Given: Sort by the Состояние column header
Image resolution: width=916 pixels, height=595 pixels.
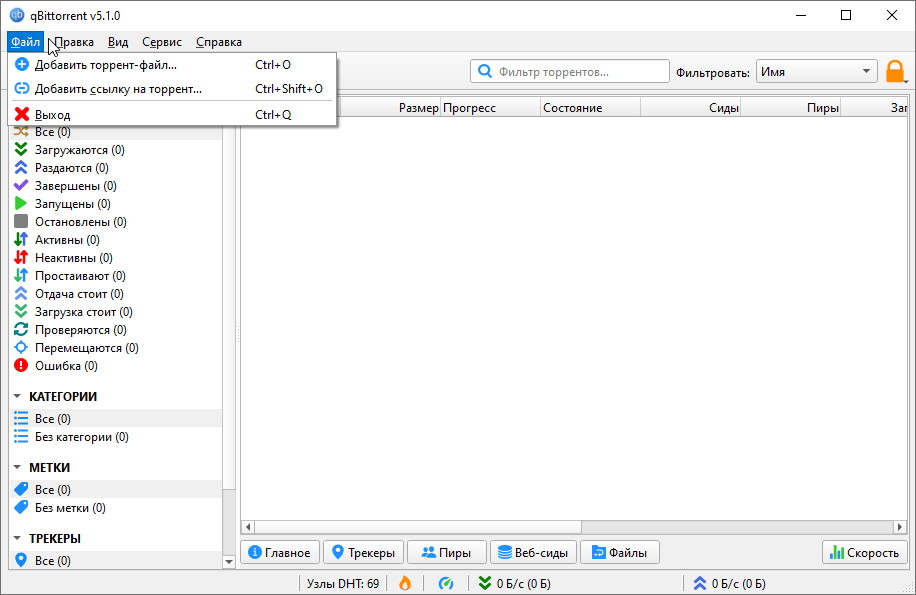Looking at the screenshot, I should tap(590, 107).
